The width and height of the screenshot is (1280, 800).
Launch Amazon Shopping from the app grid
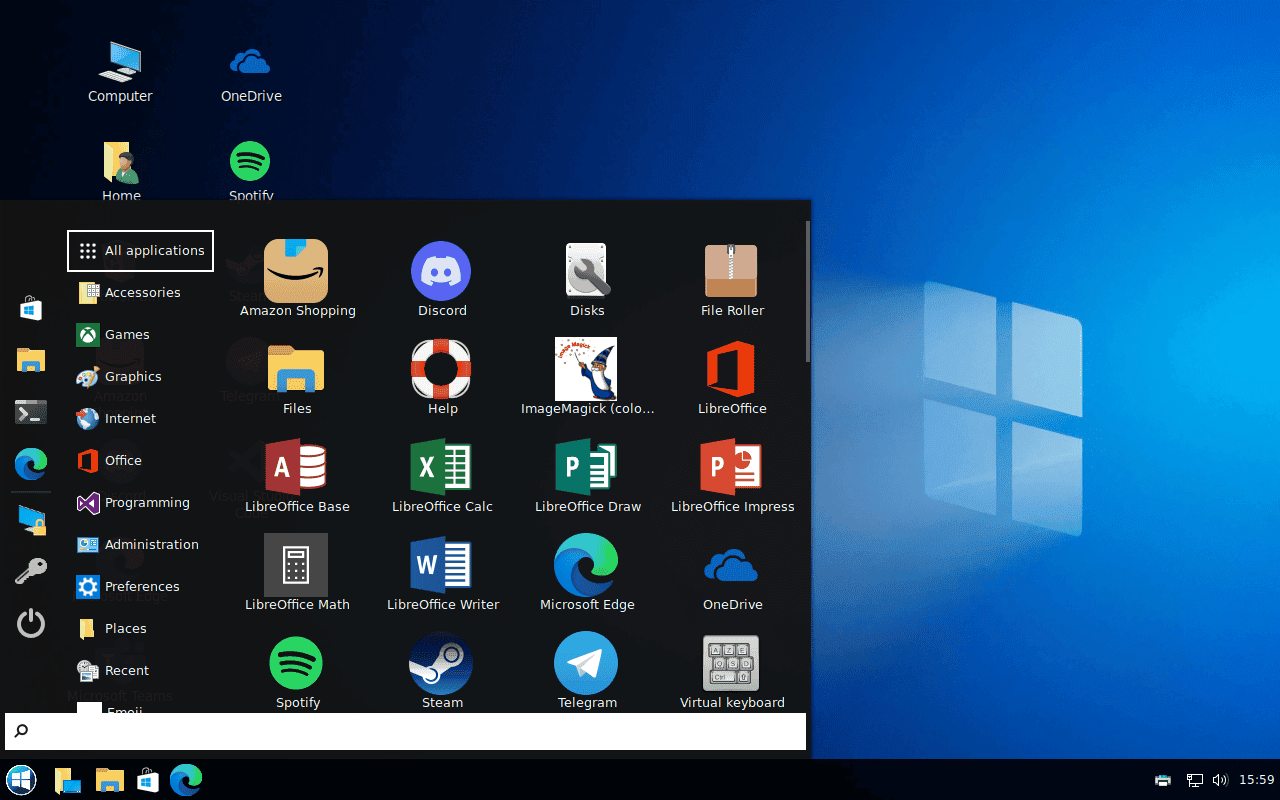click(297, 279)
